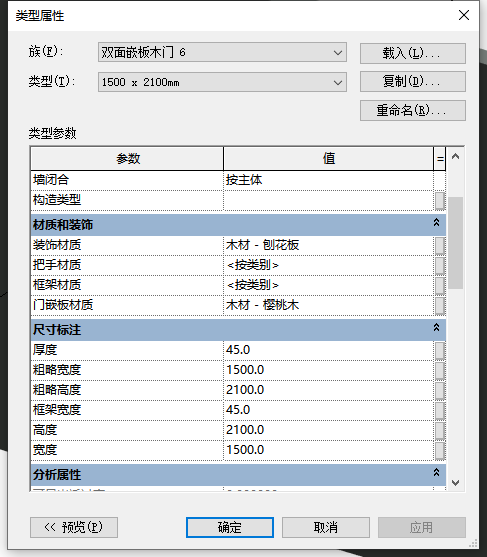Click the associate parameter button for 门嵌板材质

coord(440,305)
